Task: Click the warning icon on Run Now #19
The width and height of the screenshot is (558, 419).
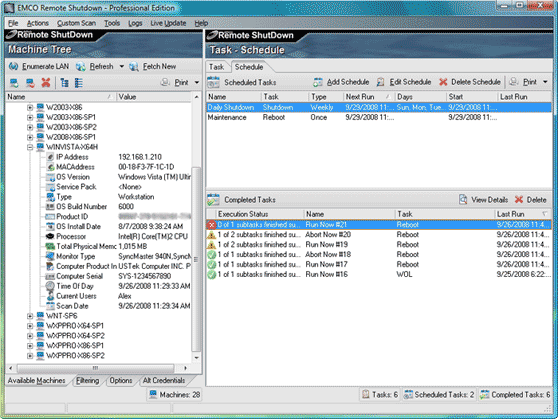Action: coord(212,245)
